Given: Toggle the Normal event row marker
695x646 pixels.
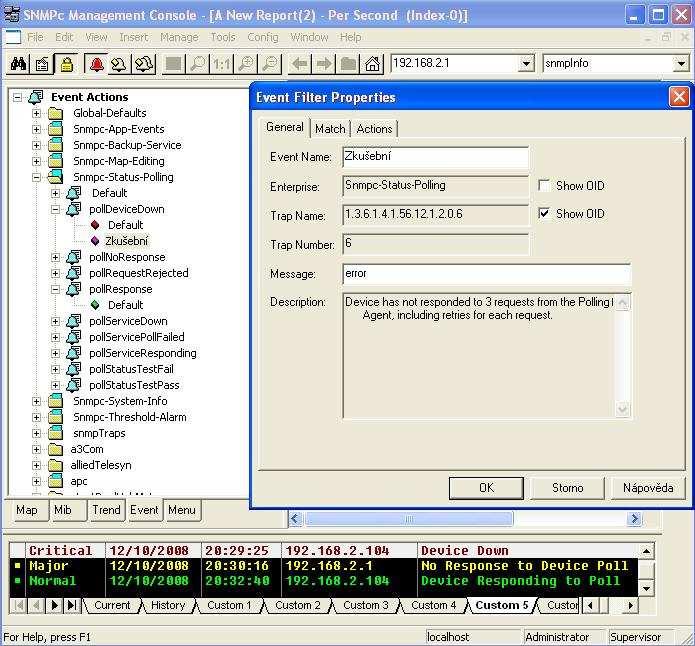Looking at the screenshot, I should (x=18, y=580).
